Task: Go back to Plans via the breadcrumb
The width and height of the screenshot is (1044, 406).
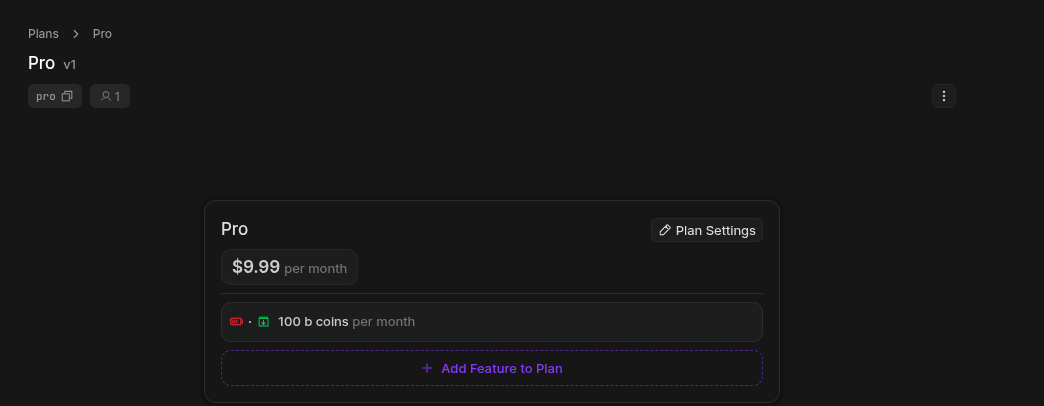Action: (x=43, y=34)
